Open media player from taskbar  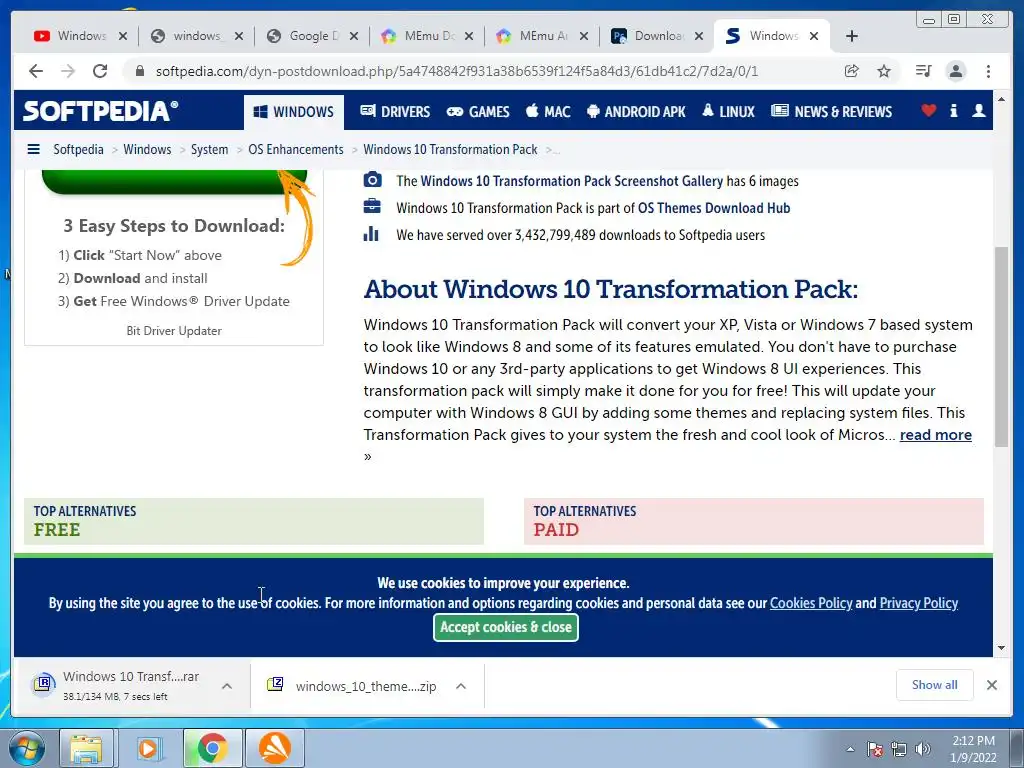[149, 748]
